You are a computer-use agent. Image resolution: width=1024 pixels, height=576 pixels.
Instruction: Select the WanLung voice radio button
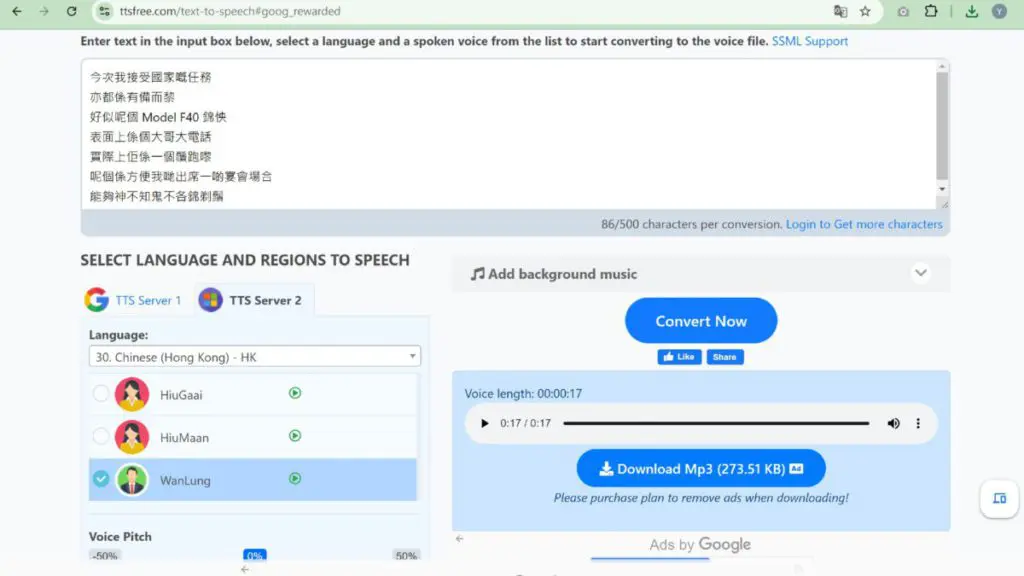click(x=101, y=479)
